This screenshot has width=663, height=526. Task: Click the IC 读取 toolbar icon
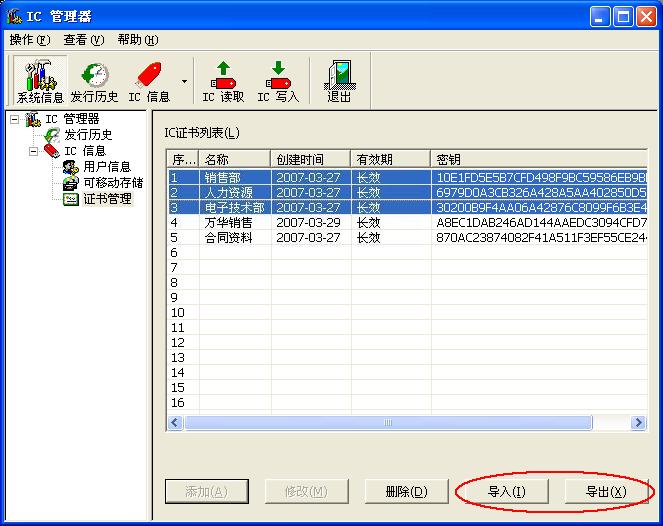(x=222, y=80)
